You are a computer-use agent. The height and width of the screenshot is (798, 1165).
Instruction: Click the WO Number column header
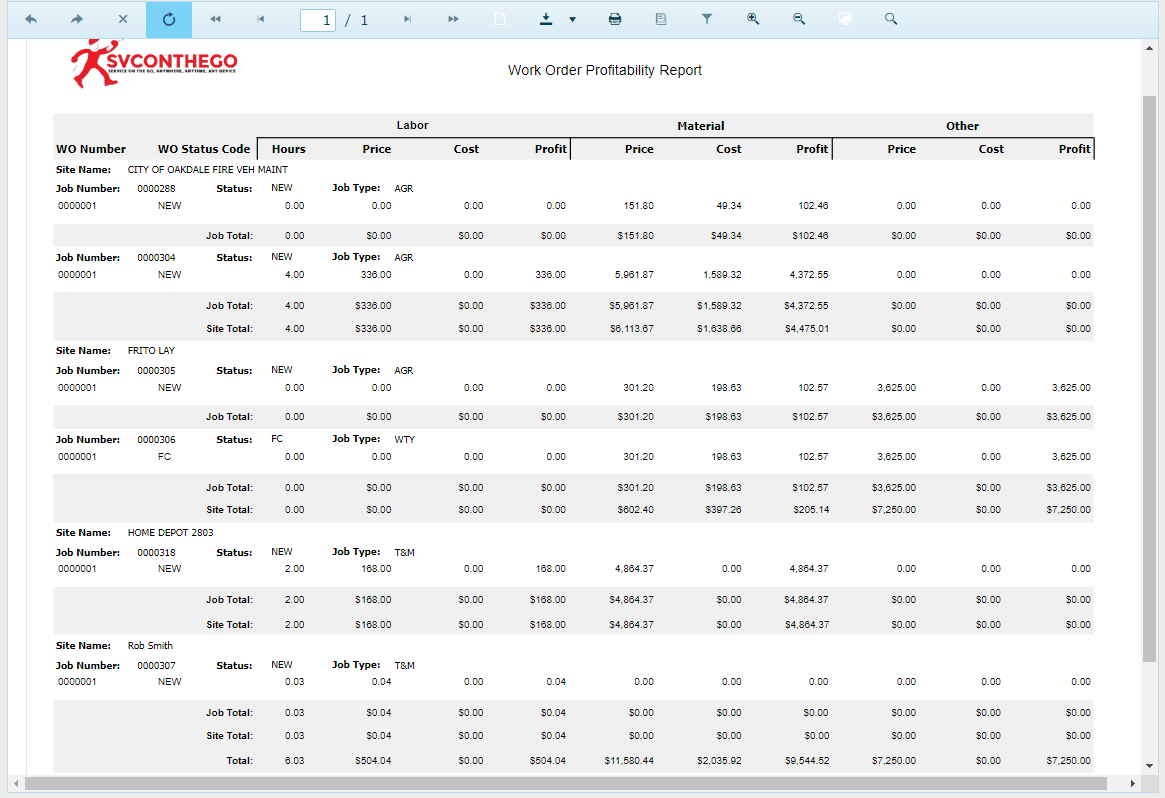91,149
